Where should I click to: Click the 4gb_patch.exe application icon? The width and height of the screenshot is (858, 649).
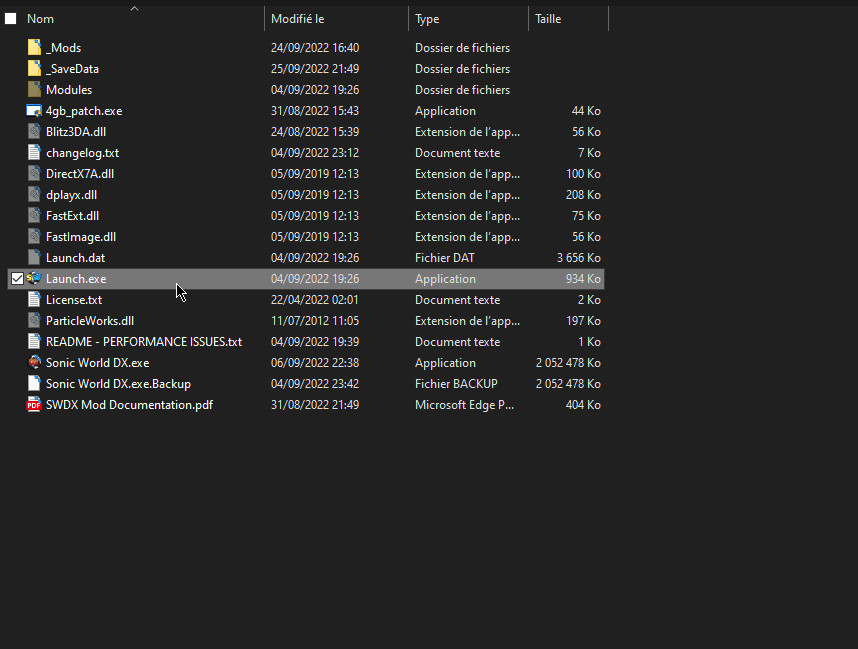click(x=34, y=110)
